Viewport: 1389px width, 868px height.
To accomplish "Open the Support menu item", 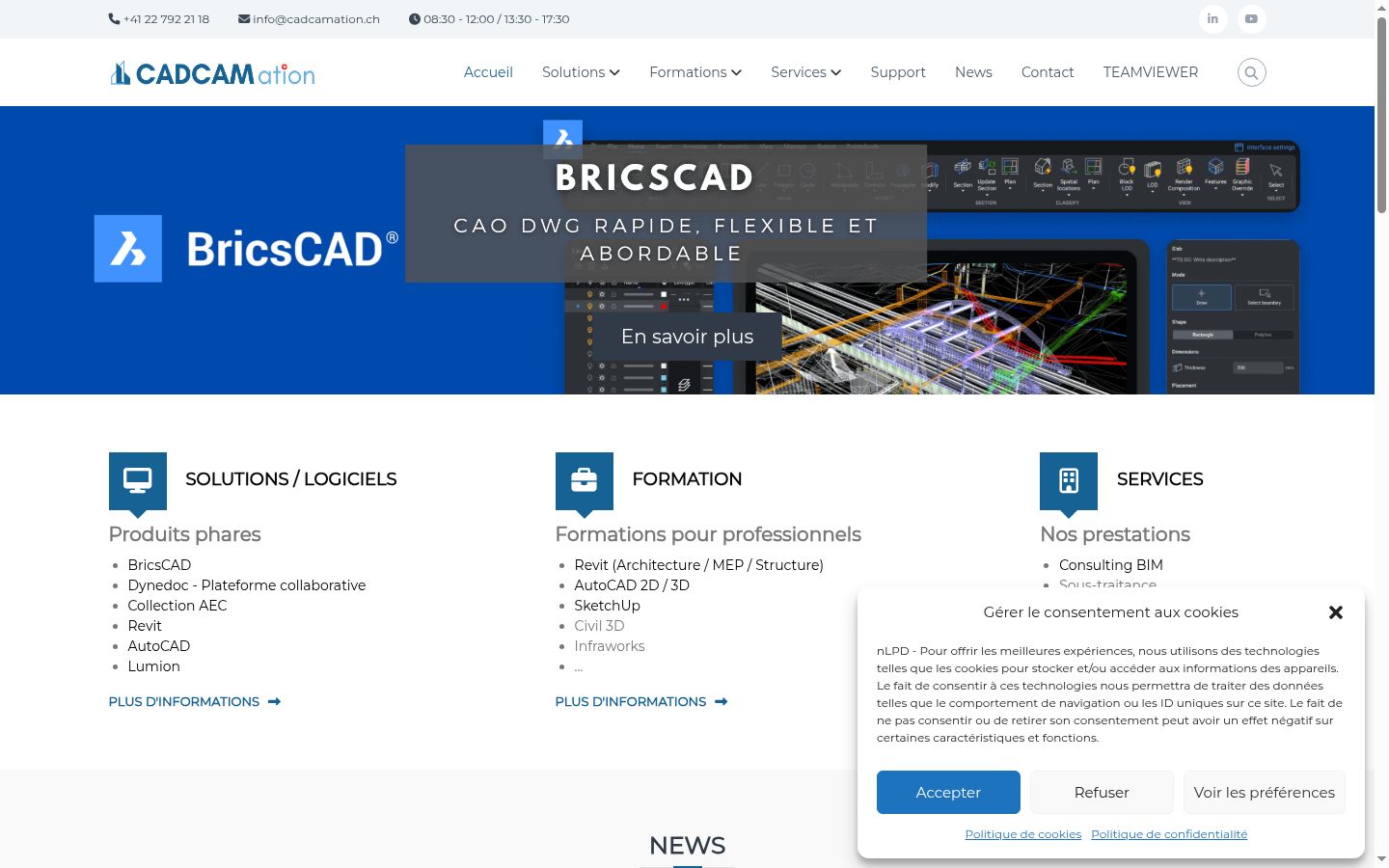I will click(x=898, y=72).
